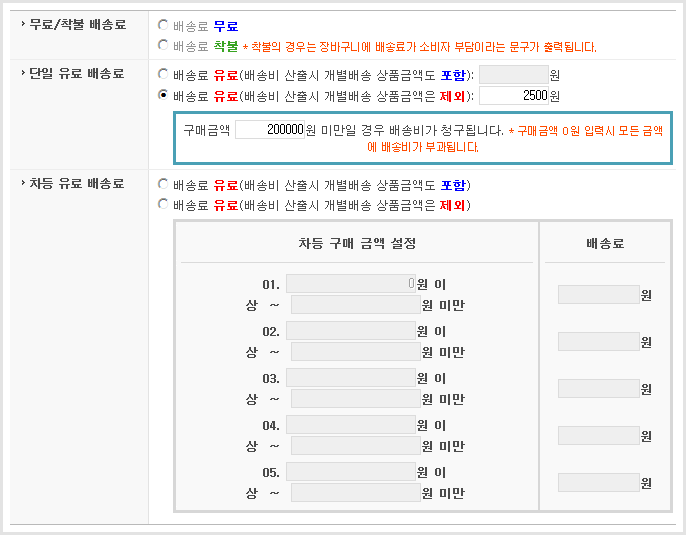686x535 pixels.
Task: Click tier 01 maximum amount (원 미만) field
Action: click(x=355, y=304)
